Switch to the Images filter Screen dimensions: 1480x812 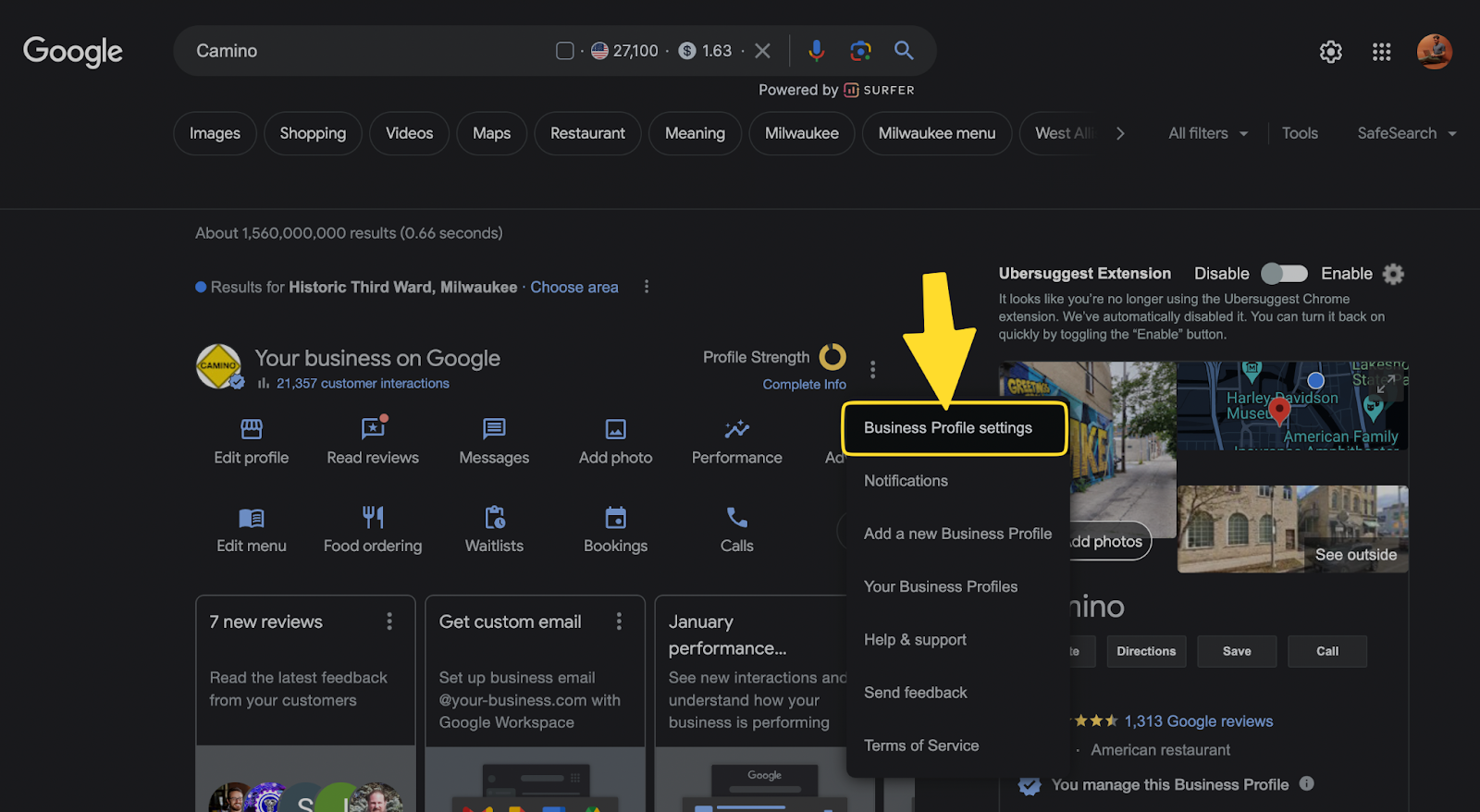pos(215,133)
